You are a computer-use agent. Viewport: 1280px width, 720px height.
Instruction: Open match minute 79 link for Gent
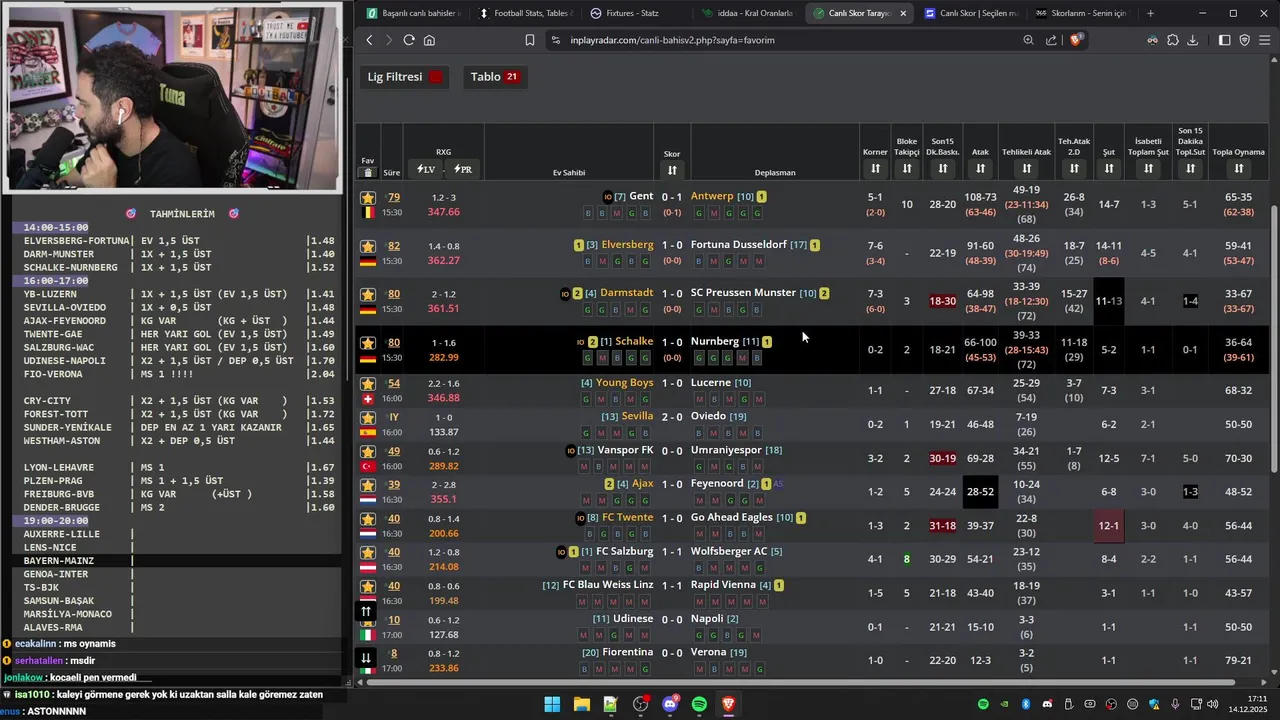(394, 197)
